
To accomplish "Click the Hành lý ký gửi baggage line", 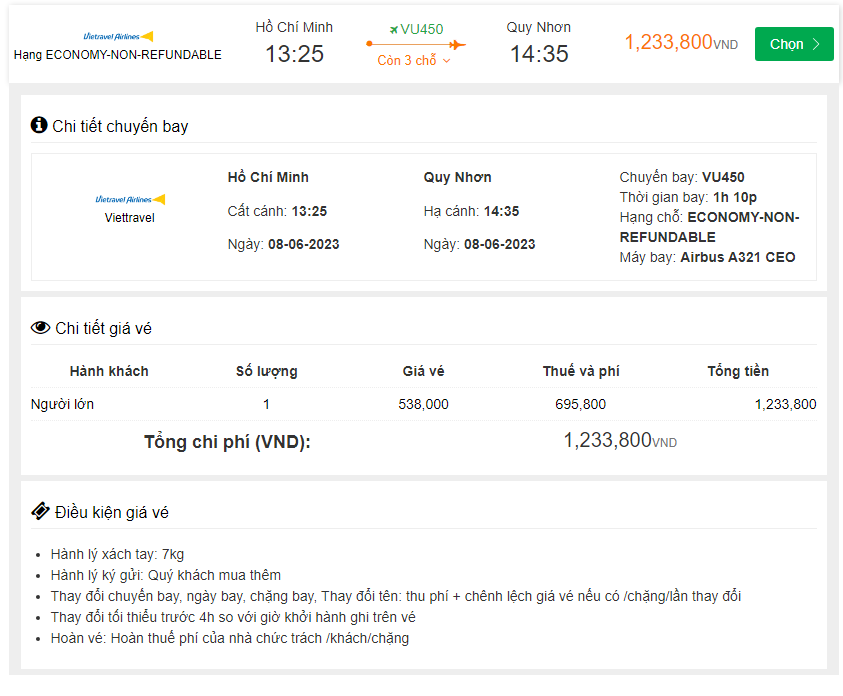I will click(x=165, y=575).
